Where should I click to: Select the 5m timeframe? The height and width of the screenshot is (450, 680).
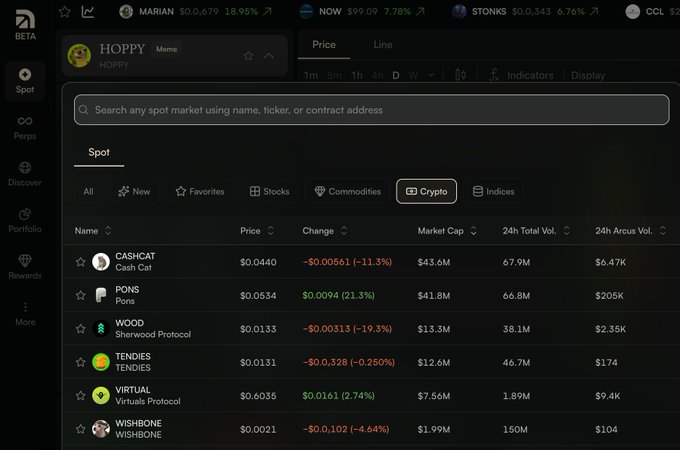(334, 75)
